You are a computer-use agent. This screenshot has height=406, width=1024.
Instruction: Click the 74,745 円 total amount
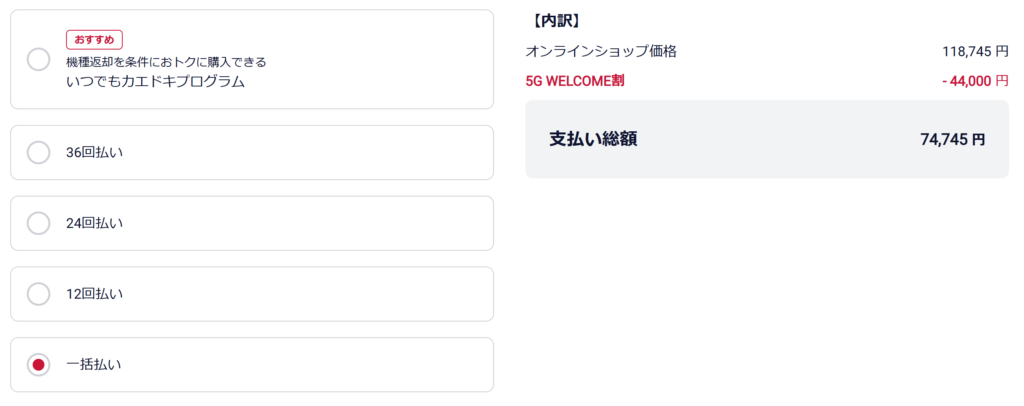(x=952, y=140)
